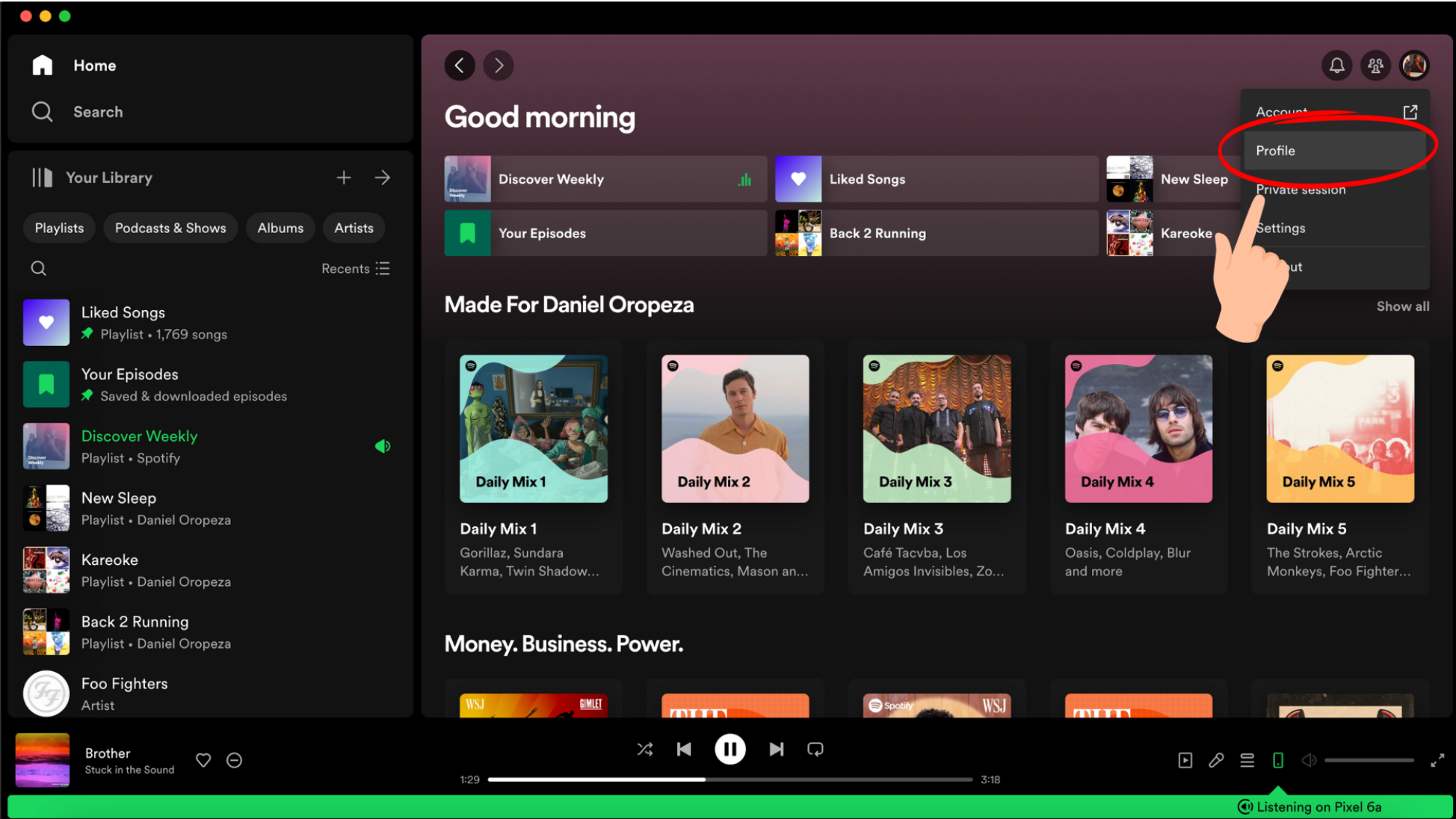Hide song with minus circle icon
This screenshot has height=819, width=1456.
[234, 760]
